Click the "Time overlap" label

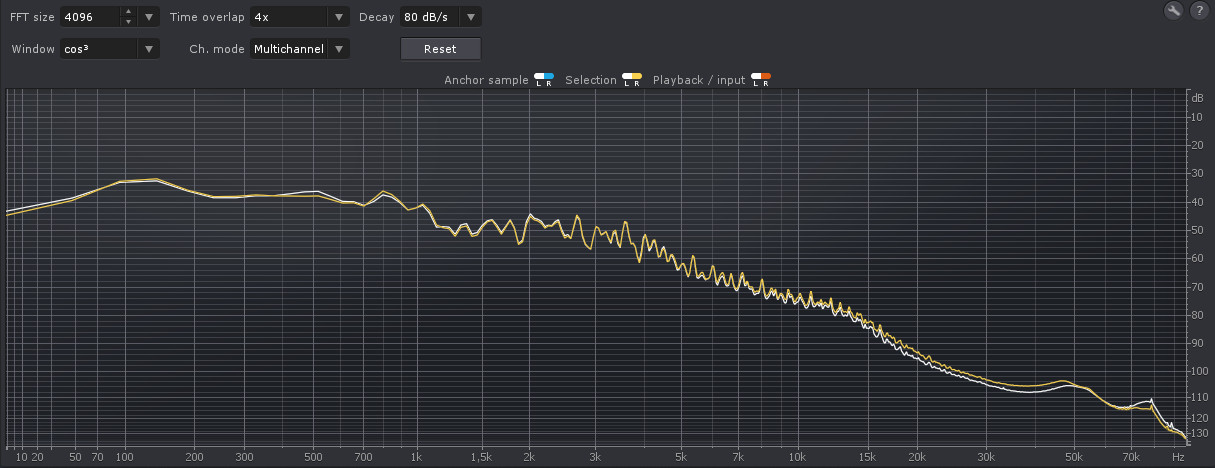207,17
